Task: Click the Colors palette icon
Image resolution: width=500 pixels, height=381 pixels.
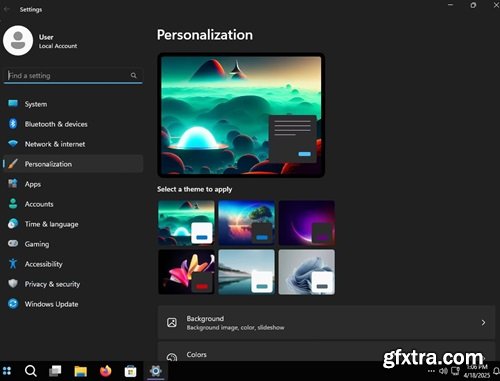Action: click(172, 357)
